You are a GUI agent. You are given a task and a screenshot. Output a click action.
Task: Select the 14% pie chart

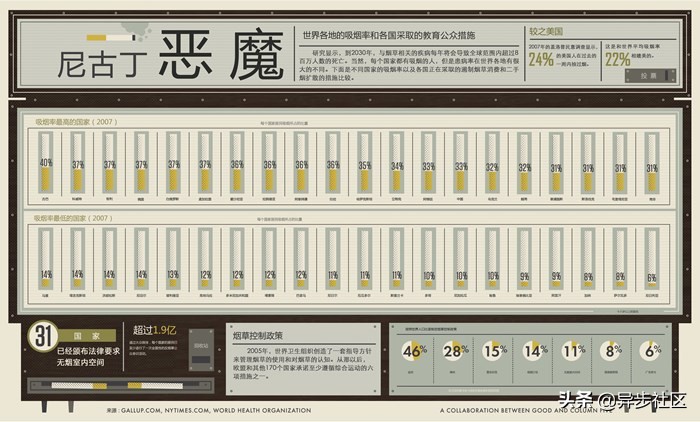534,351
